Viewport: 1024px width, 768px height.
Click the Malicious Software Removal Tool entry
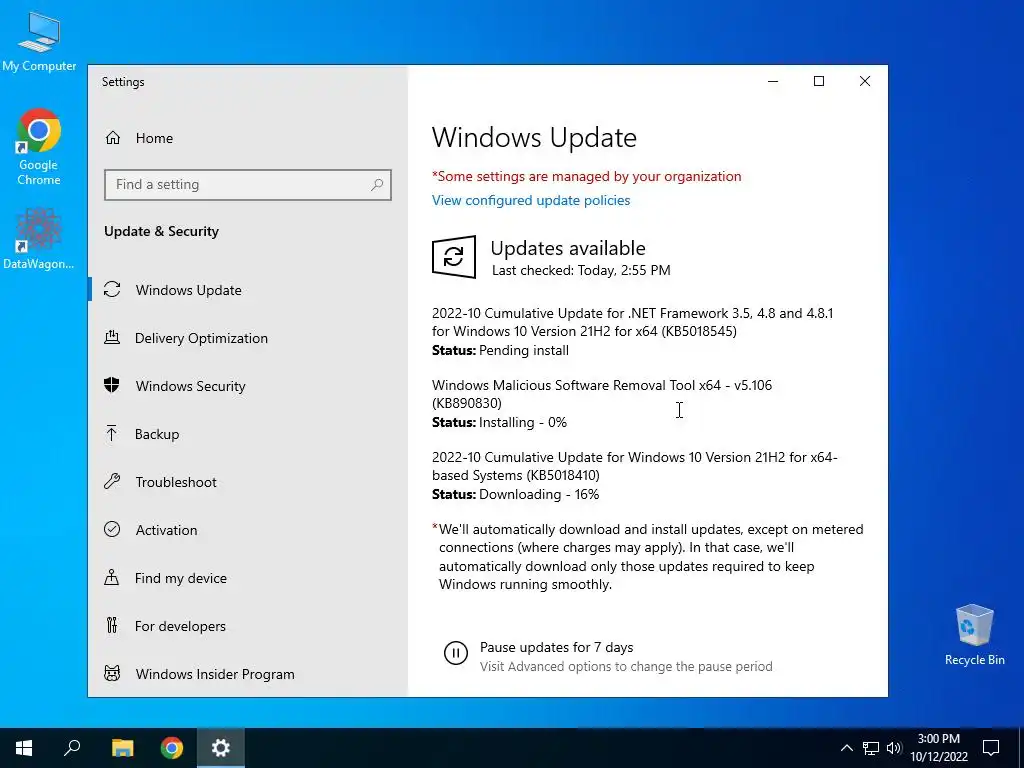(601, 394)
